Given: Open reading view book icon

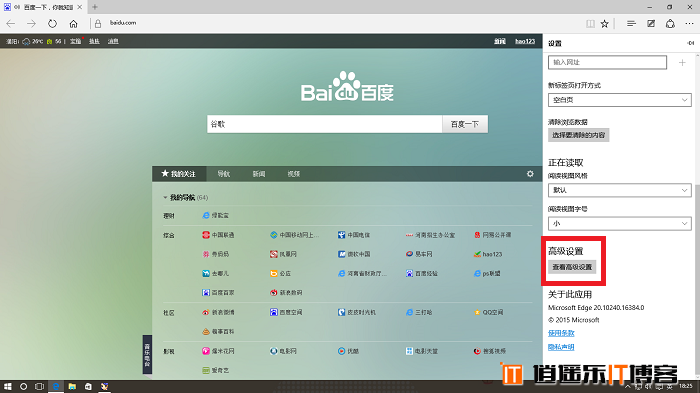Looking at the screenshot, I should (590, 24).
